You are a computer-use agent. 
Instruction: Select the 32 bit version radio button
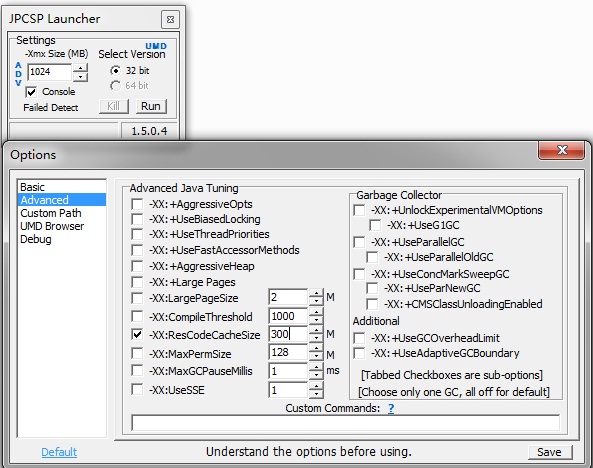(x=115, y=70)
